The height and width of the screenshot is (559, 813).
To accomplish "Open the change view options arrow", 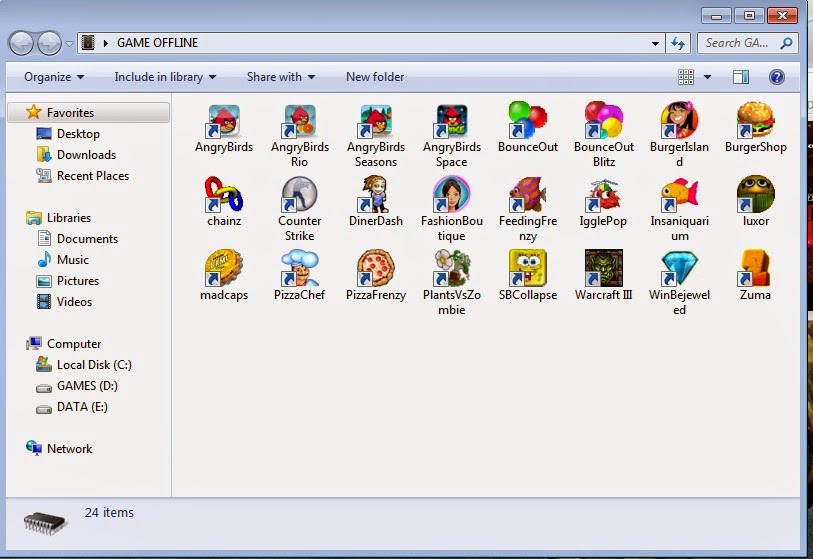I will coord(708,77).
